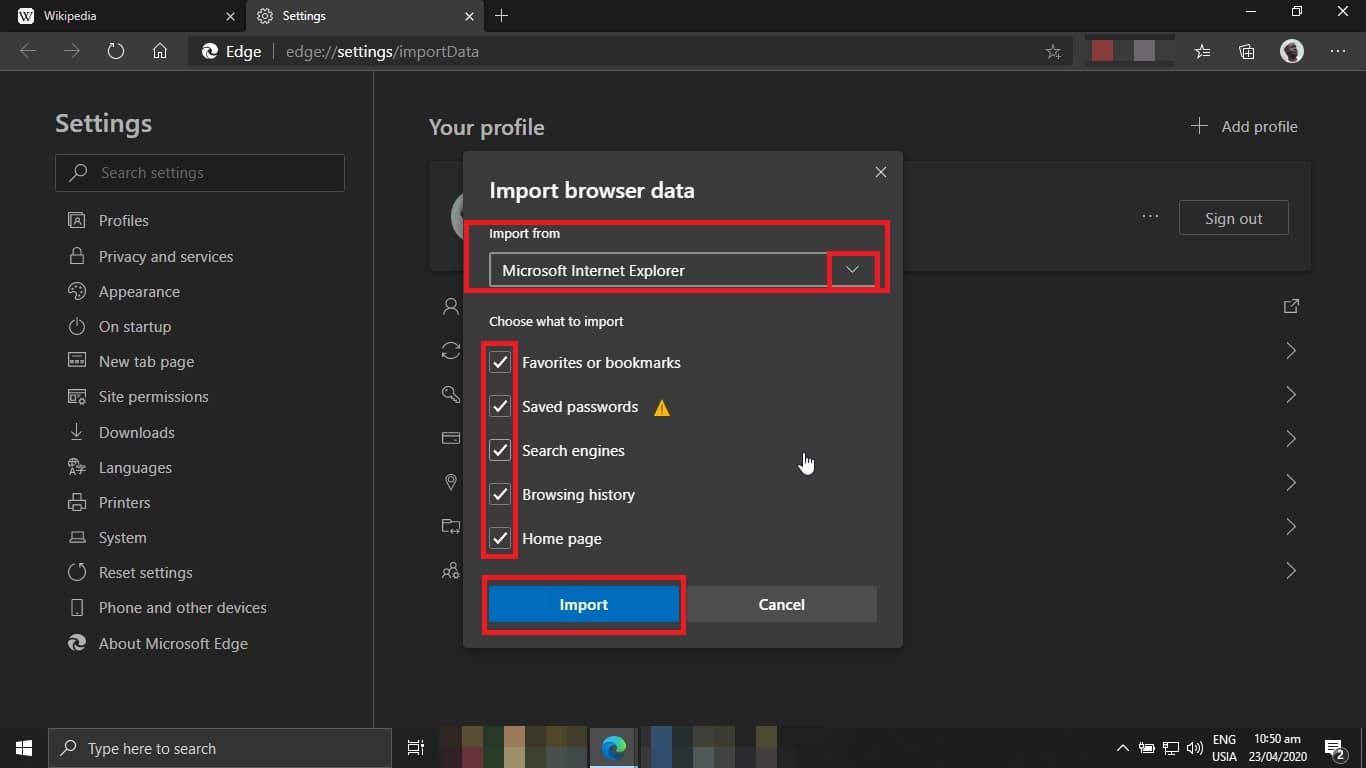Uncheck Home page checkbox
The width and height of the screenshot is (1366, 768).
(x=500, y=539)
